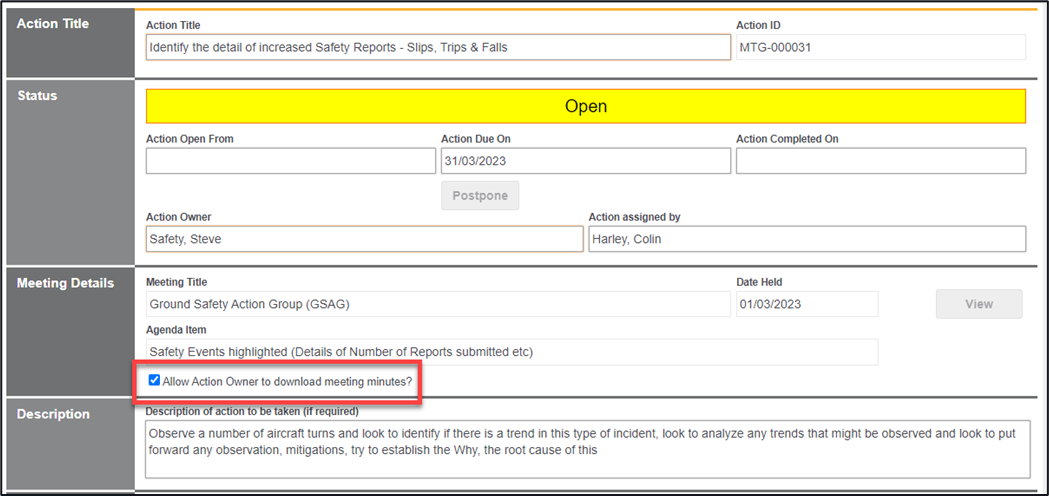
Task: Select the Action Title section header
Action: [x=53, y=24]
